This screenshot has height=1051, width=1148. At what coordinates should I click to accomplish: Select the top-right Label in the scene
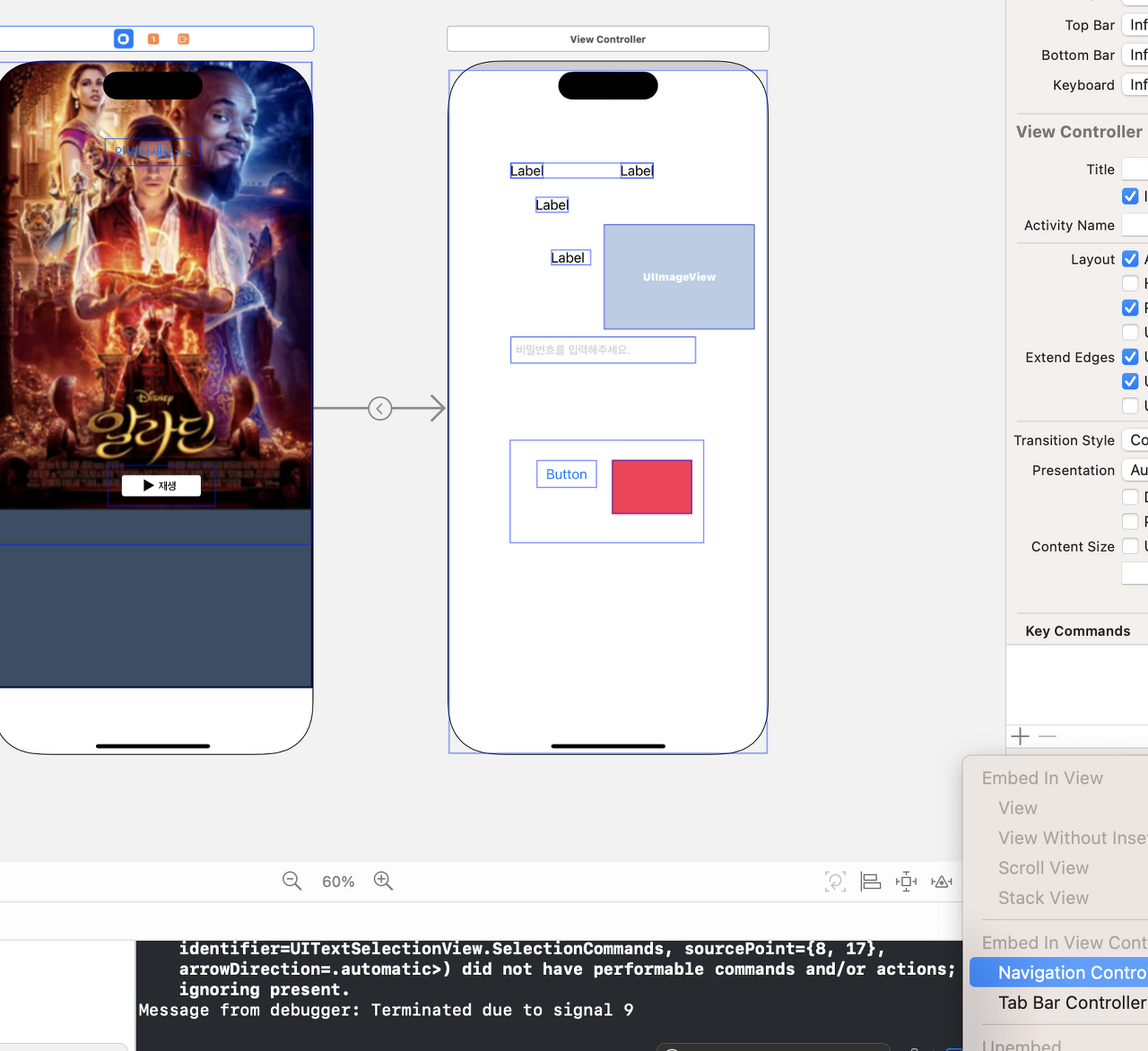pyautogui.click(x=637, y=170)
